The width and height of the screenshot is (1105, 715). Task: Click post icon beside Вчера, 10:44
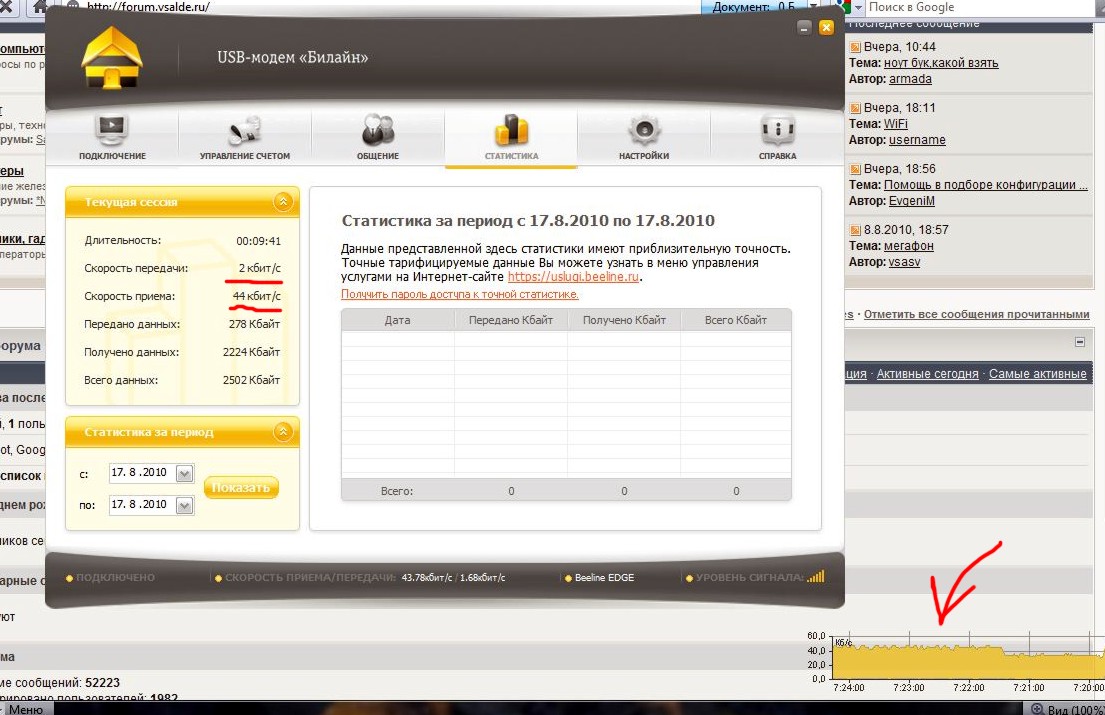tap(855, 47)
